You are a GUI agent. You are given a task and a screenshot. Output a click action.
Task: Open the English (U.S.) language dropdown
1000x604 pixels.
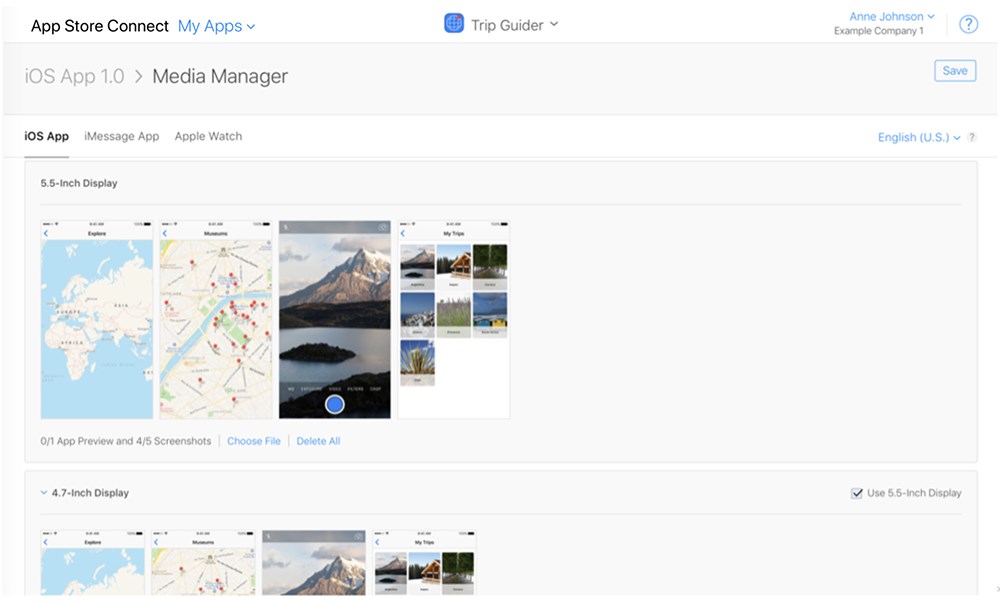point(918,137)
